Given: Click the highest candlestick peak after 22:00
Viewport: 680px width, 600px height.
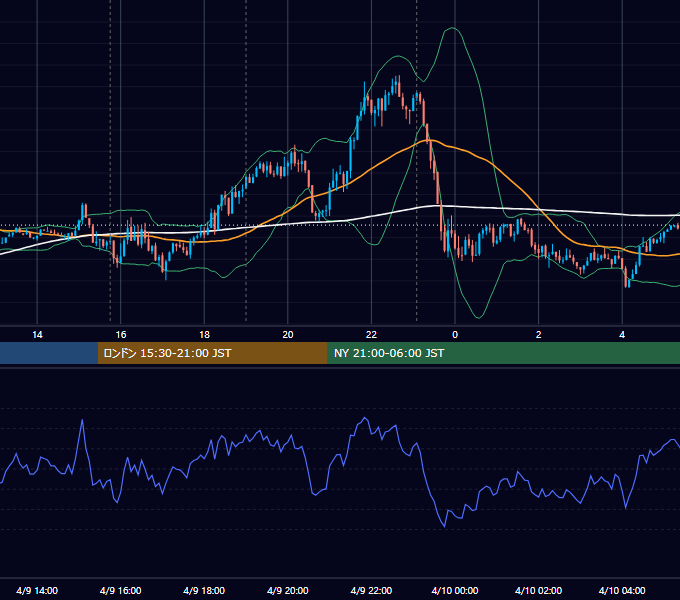Looking at the screenshot, I should [398, 86].
